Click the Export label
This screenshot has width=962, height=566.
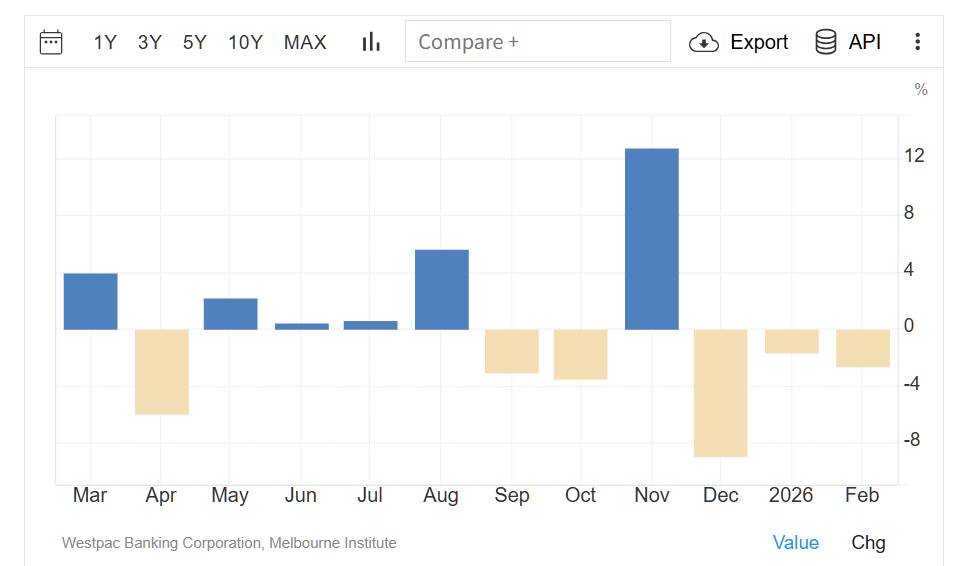[x=759, y=42]
